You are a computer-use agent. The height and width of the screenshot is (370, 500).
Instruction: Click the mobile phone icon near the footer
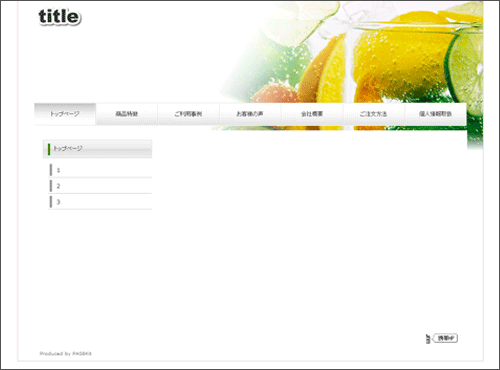428,339
